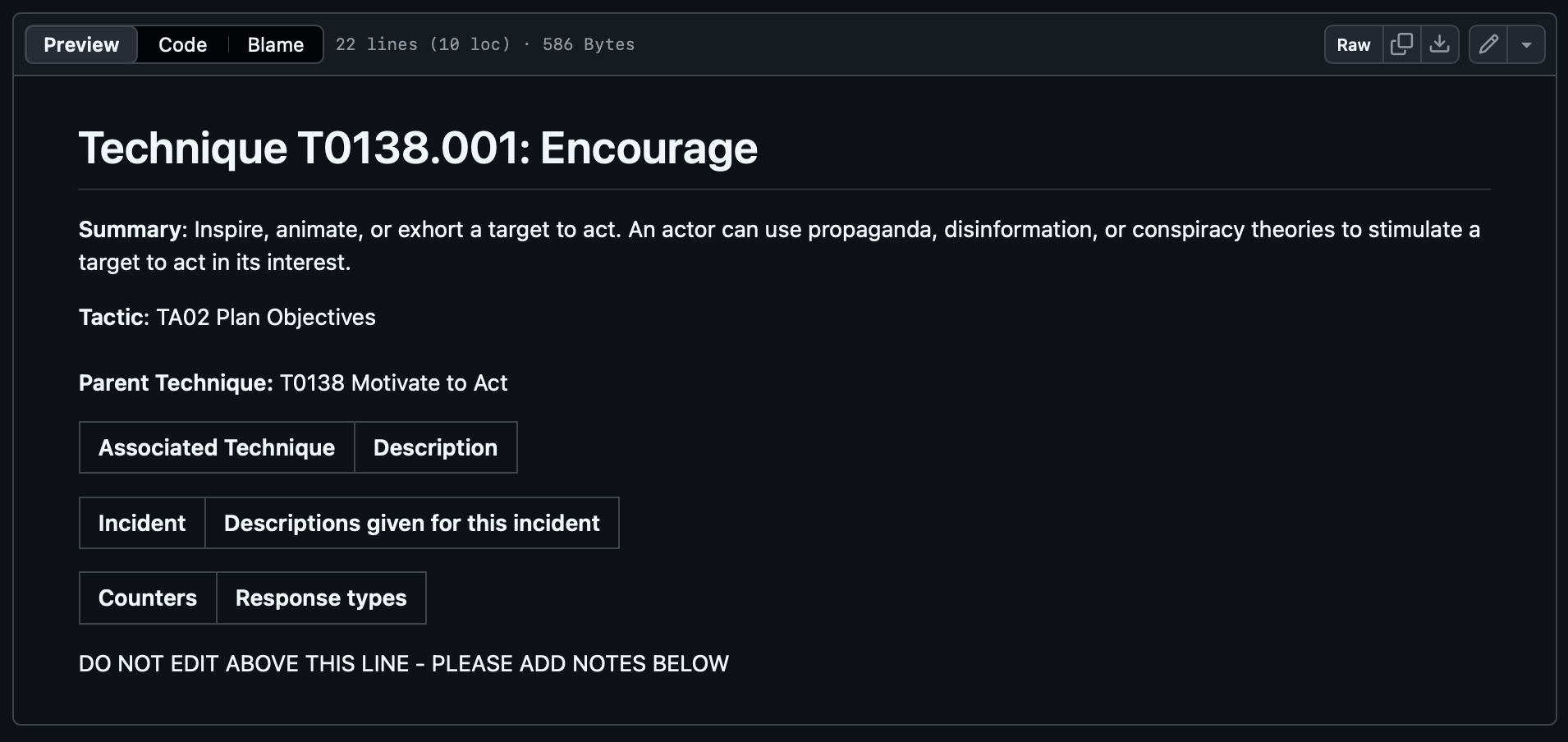Switch to the Code tab
Image resolution: width=1568 pixels, height=742 pixels.
pyautogui.click(x=182, y=44)
